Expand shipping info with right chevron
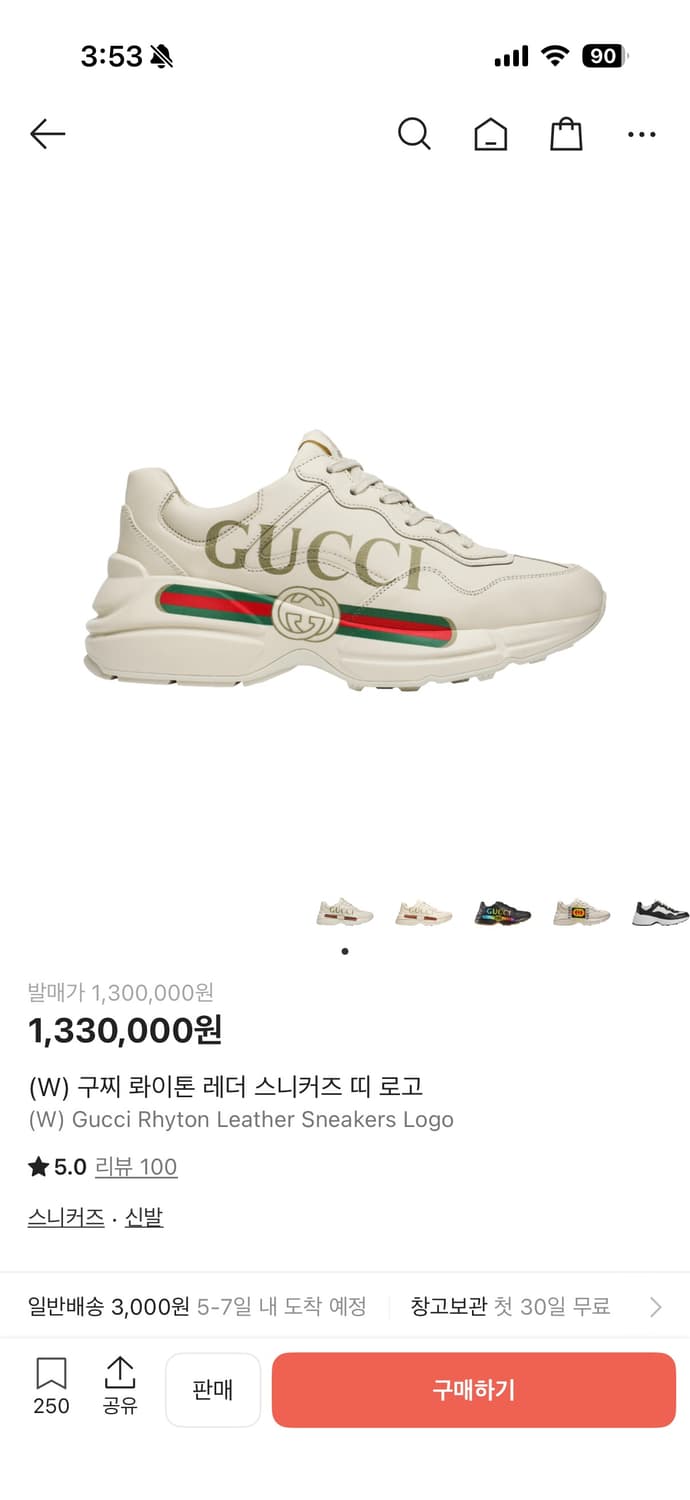Screen dimensions: 690x1500 coord(656,1307)
